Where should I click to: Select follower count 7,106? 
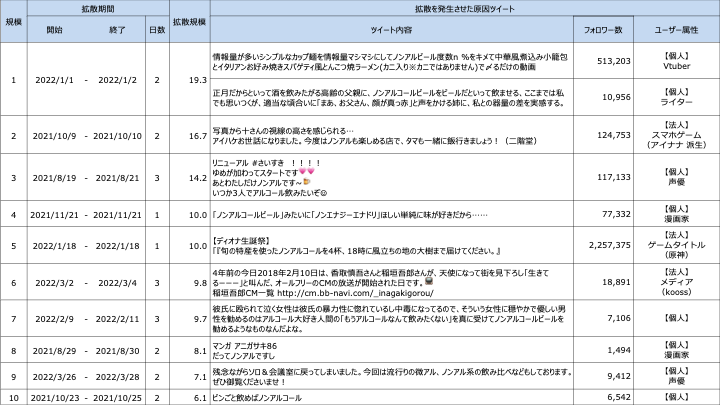point(619,318)
